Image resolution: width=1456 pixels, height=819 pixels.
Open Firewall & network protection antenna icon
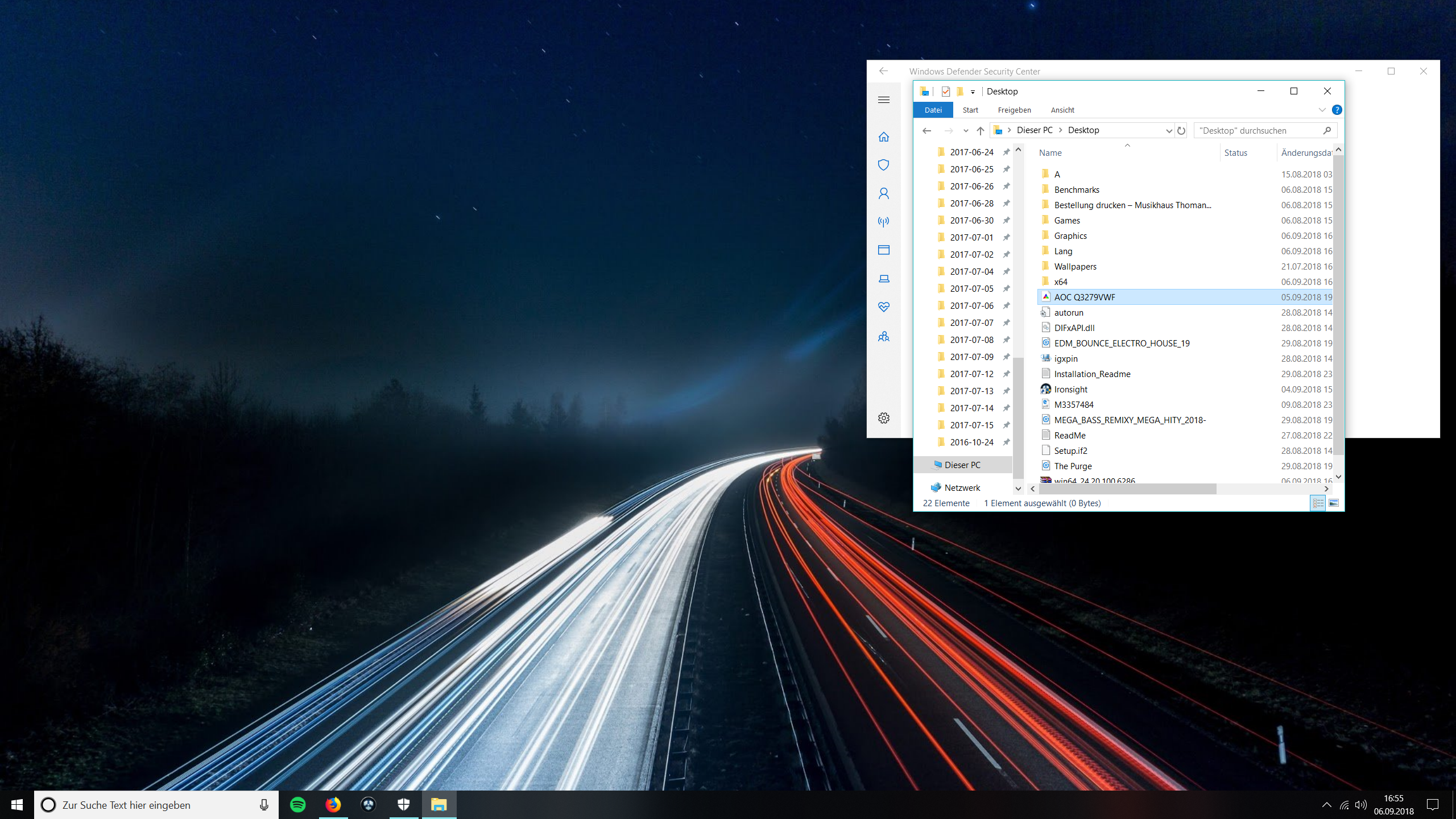(883, 222)
